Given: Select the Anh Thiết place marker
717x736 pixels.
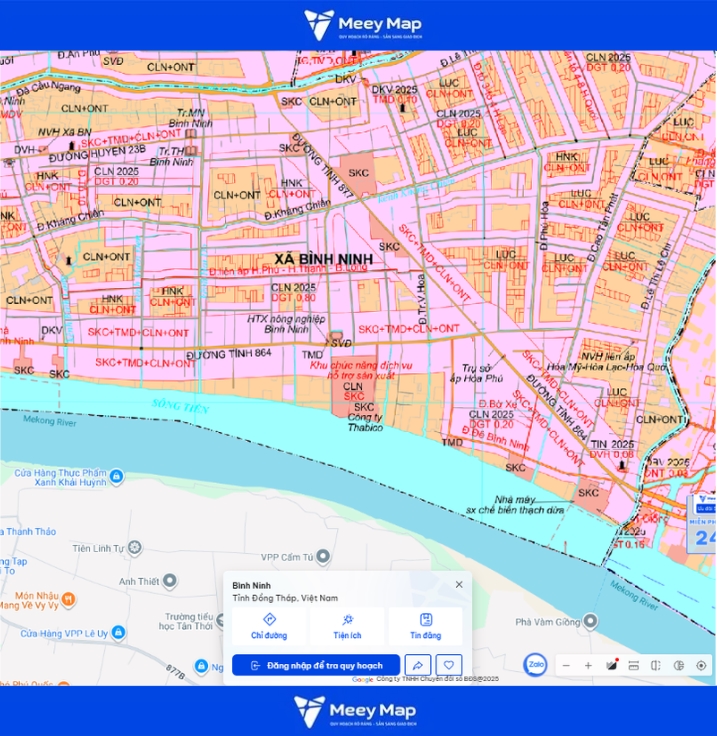Looking at the screenshot, I should coord(169,581).
